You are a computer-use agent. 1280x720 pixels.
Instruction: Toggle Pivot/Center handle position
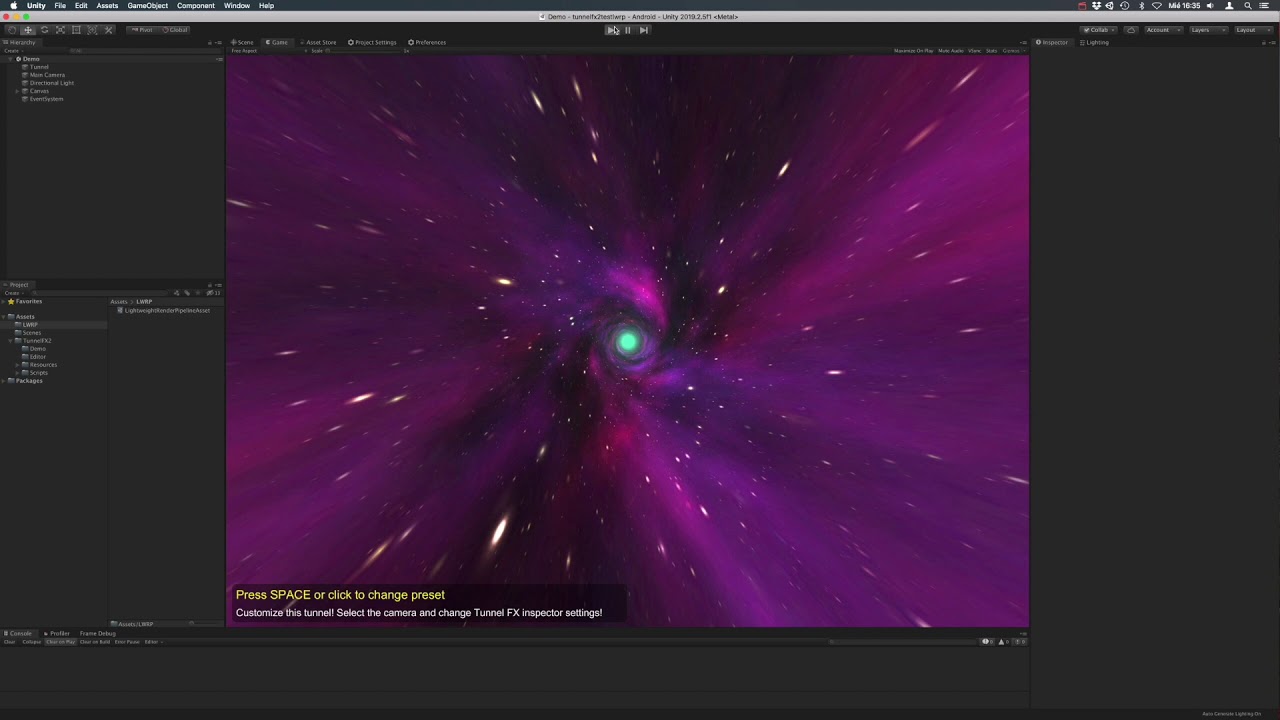(x=142, y=30)
